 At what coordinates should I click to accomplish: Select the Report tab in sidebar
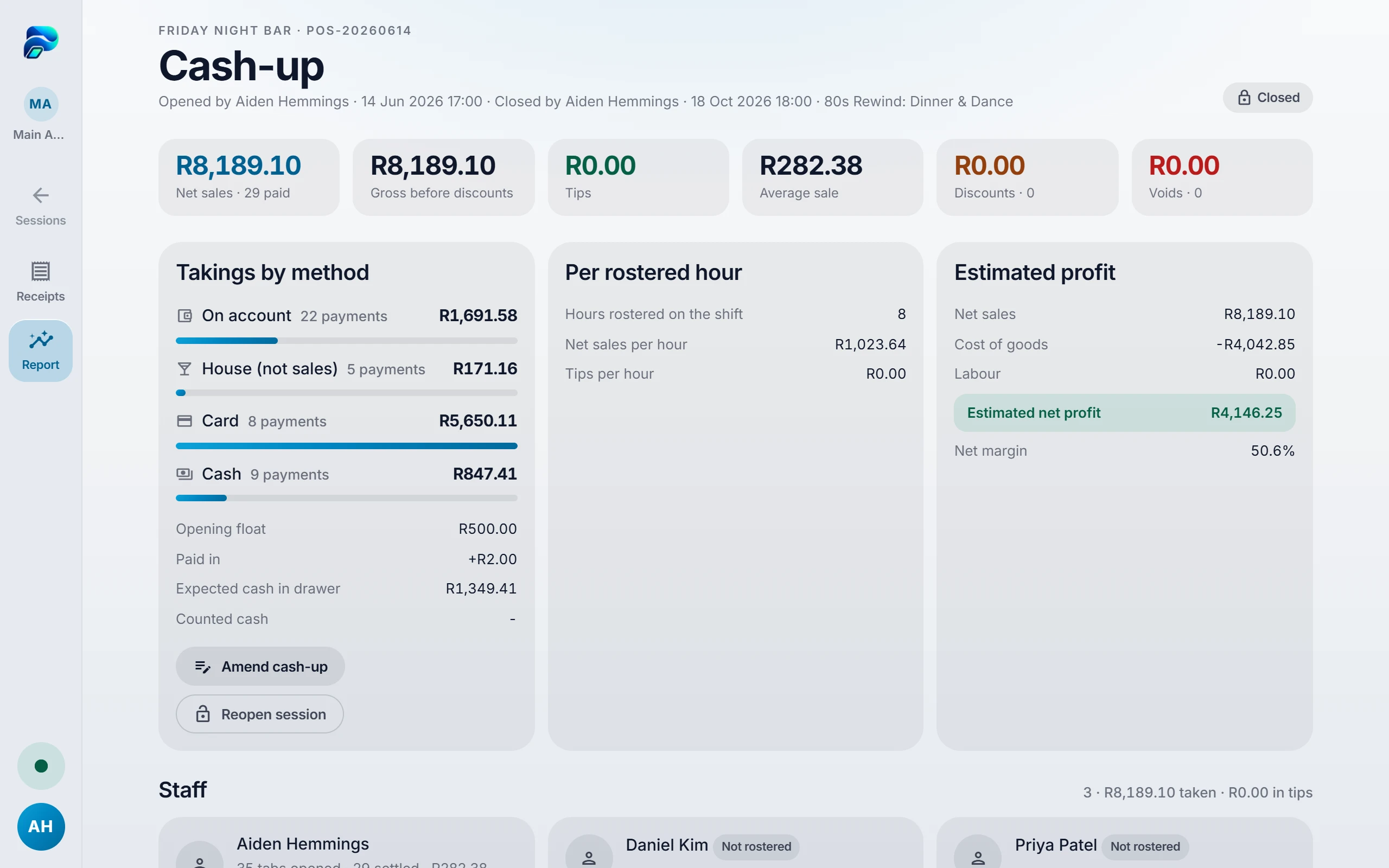pos(41,350)
